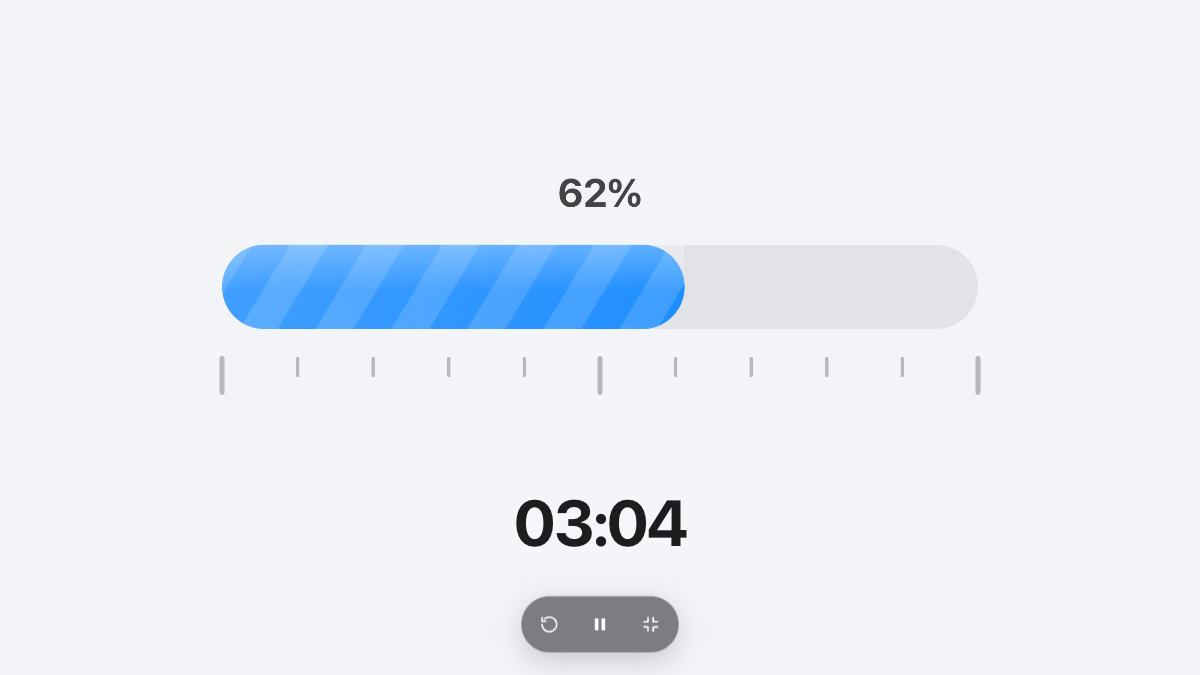
Task: Click the seconds digits 04 in timer
Action: 647,523
